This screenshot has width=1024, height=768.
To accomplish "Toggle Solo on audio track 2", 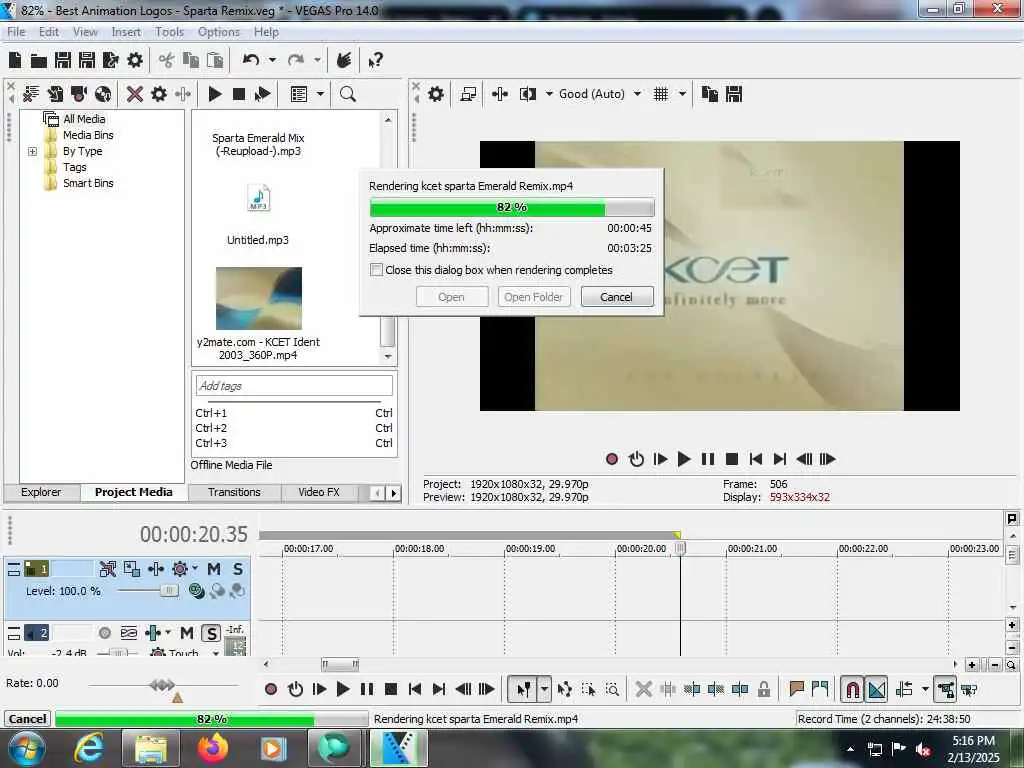I will (211, 633).
